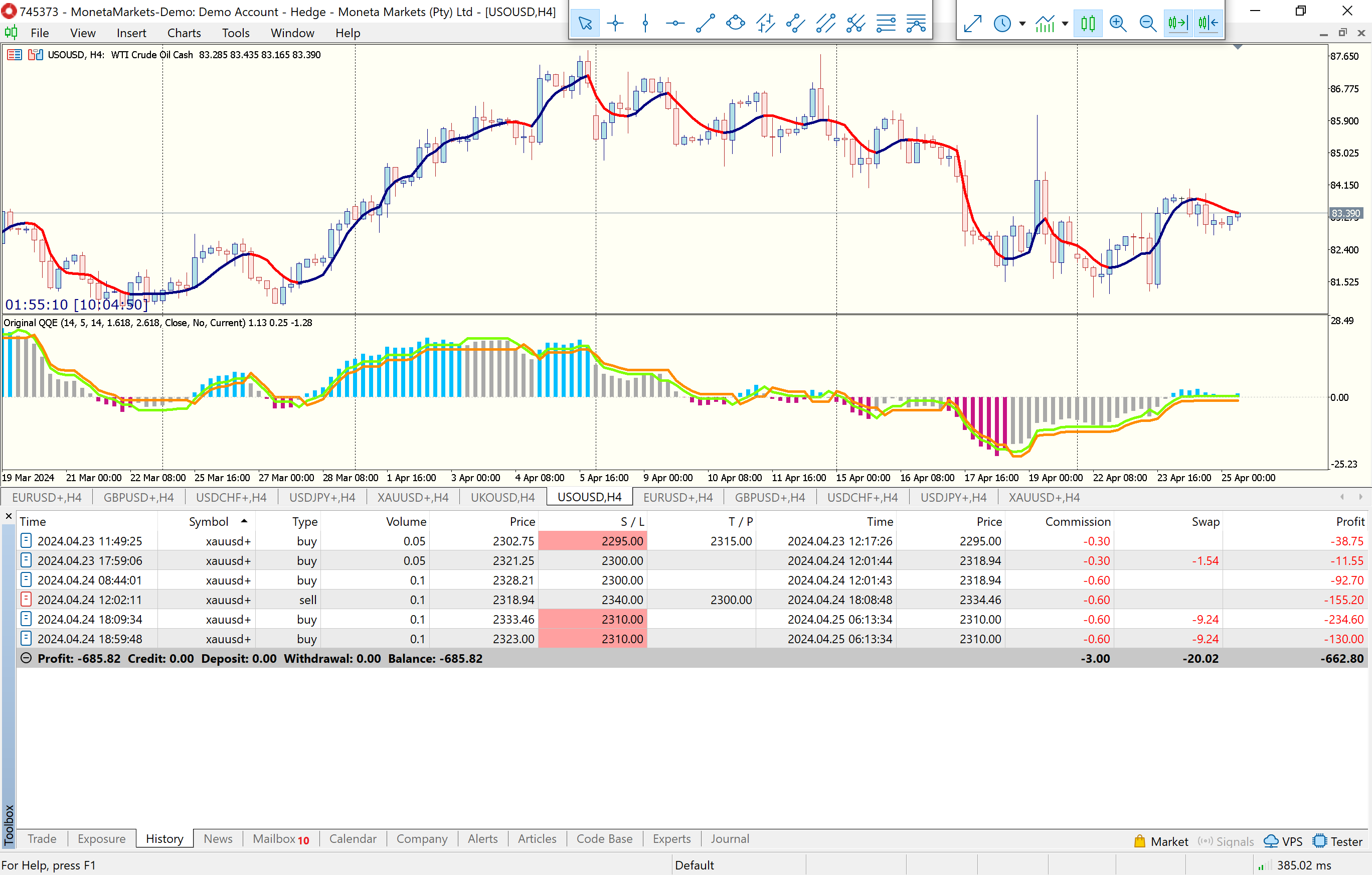This screenshot has width=1372, height=875.
Task: Open the indicators list dropdown arrow
Action: 1065,24
